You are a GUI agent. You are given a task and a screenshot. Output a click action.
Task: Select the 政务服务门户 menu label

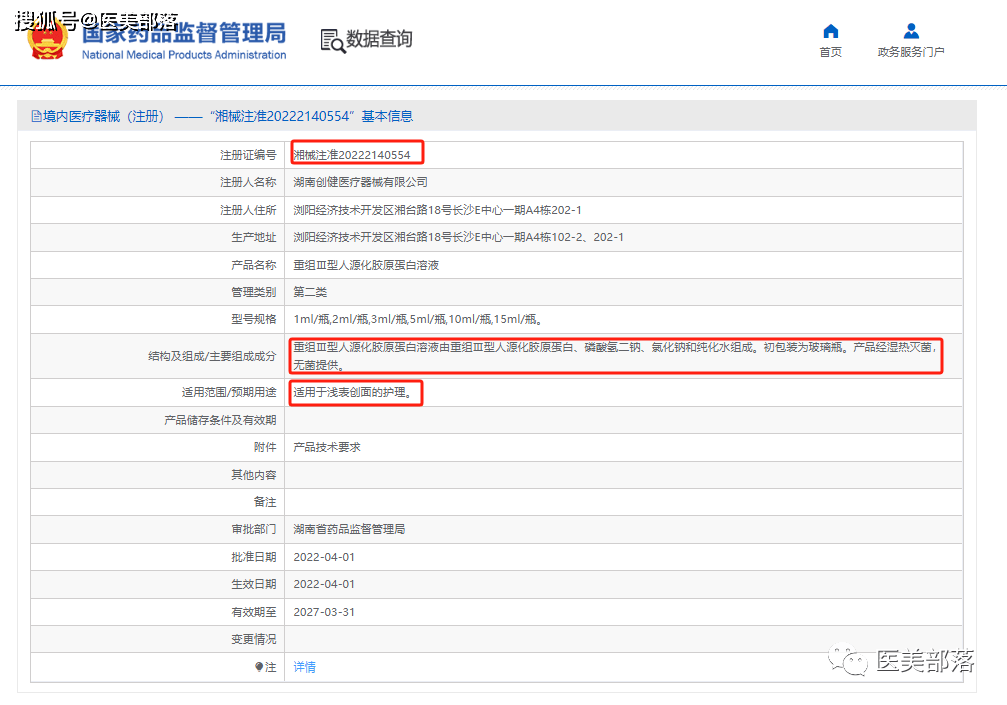click(910, 52)
